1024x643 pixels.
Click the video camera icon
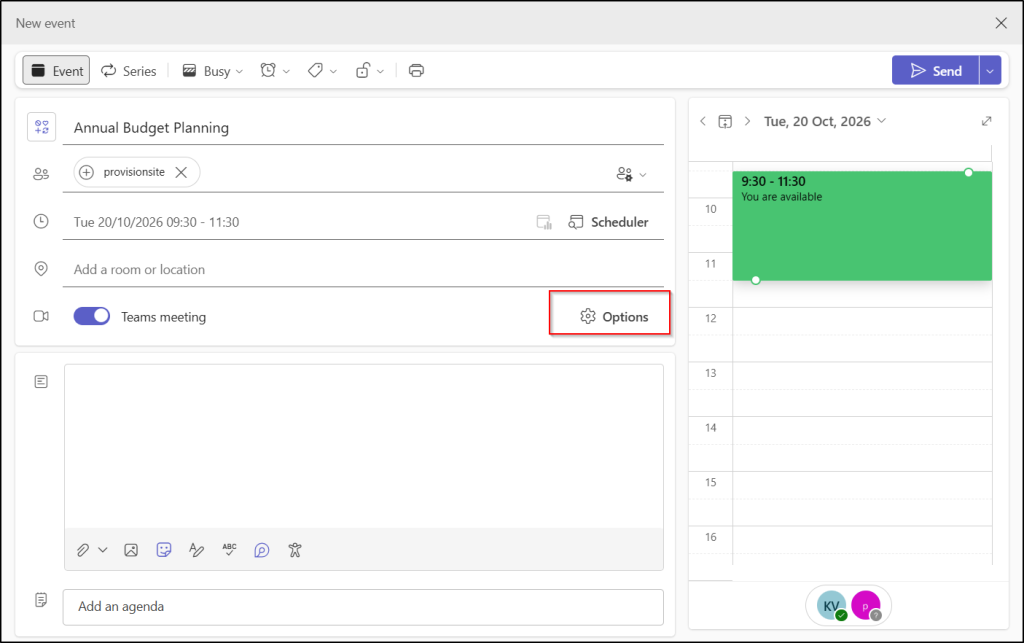click(x=41, y=316)
